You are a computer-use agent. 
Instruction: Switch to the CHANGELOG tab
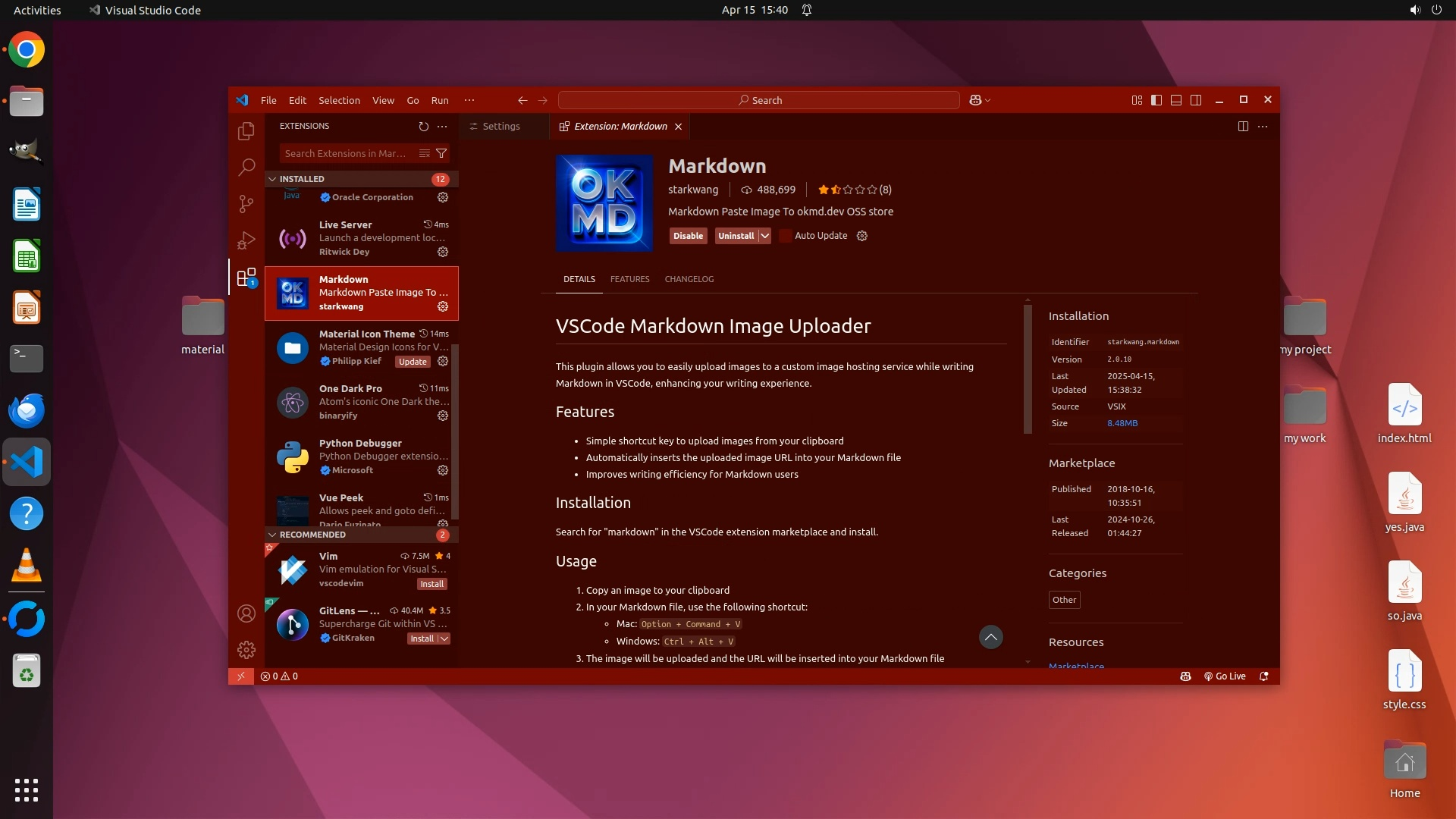click(689, 279)
